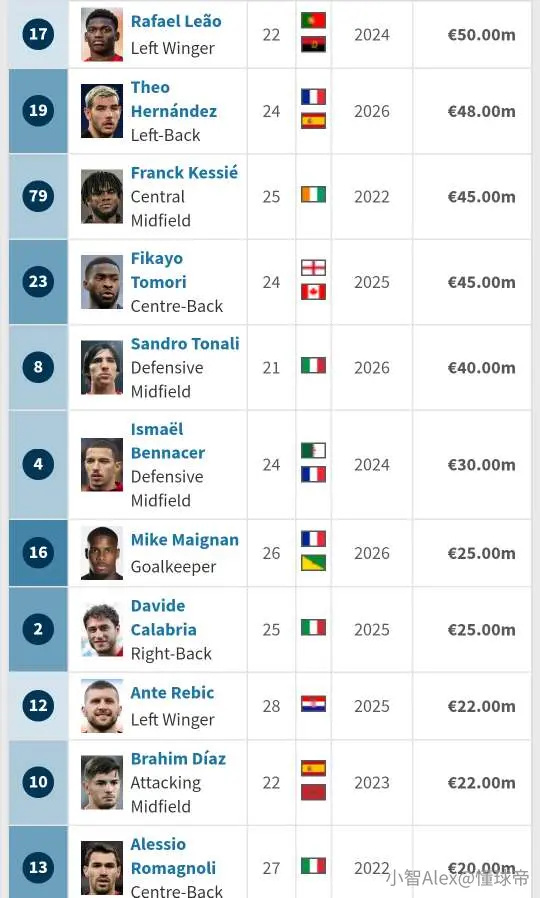The width and height of the screenshot is (540, 898).
Task: Click French Guiana flag beside Mike Maignan
Action: [x=313, y=563]
